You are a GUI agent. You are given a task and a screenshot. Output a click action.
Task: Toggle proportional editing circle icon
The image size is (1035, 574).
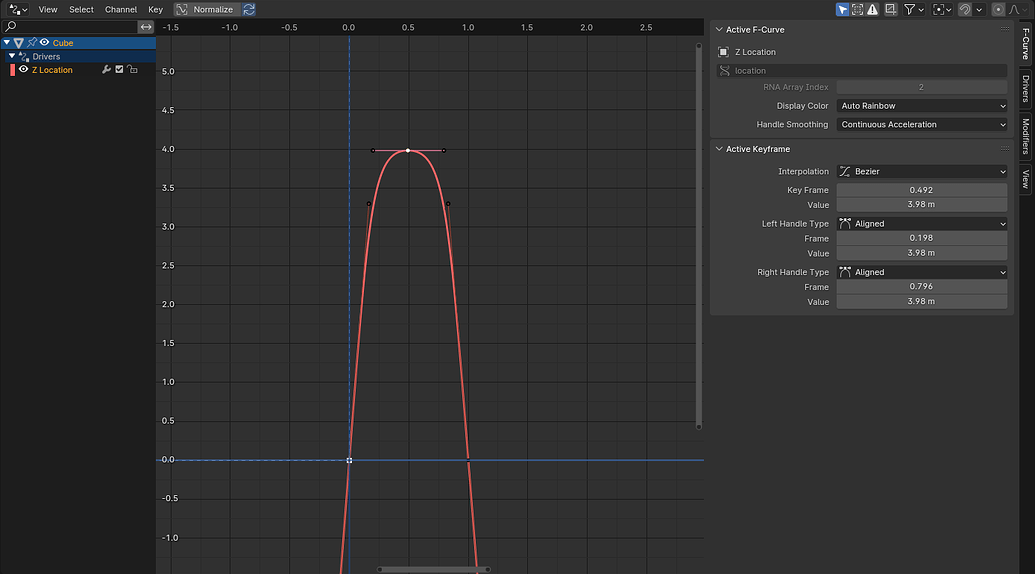(x=998, y=9)
